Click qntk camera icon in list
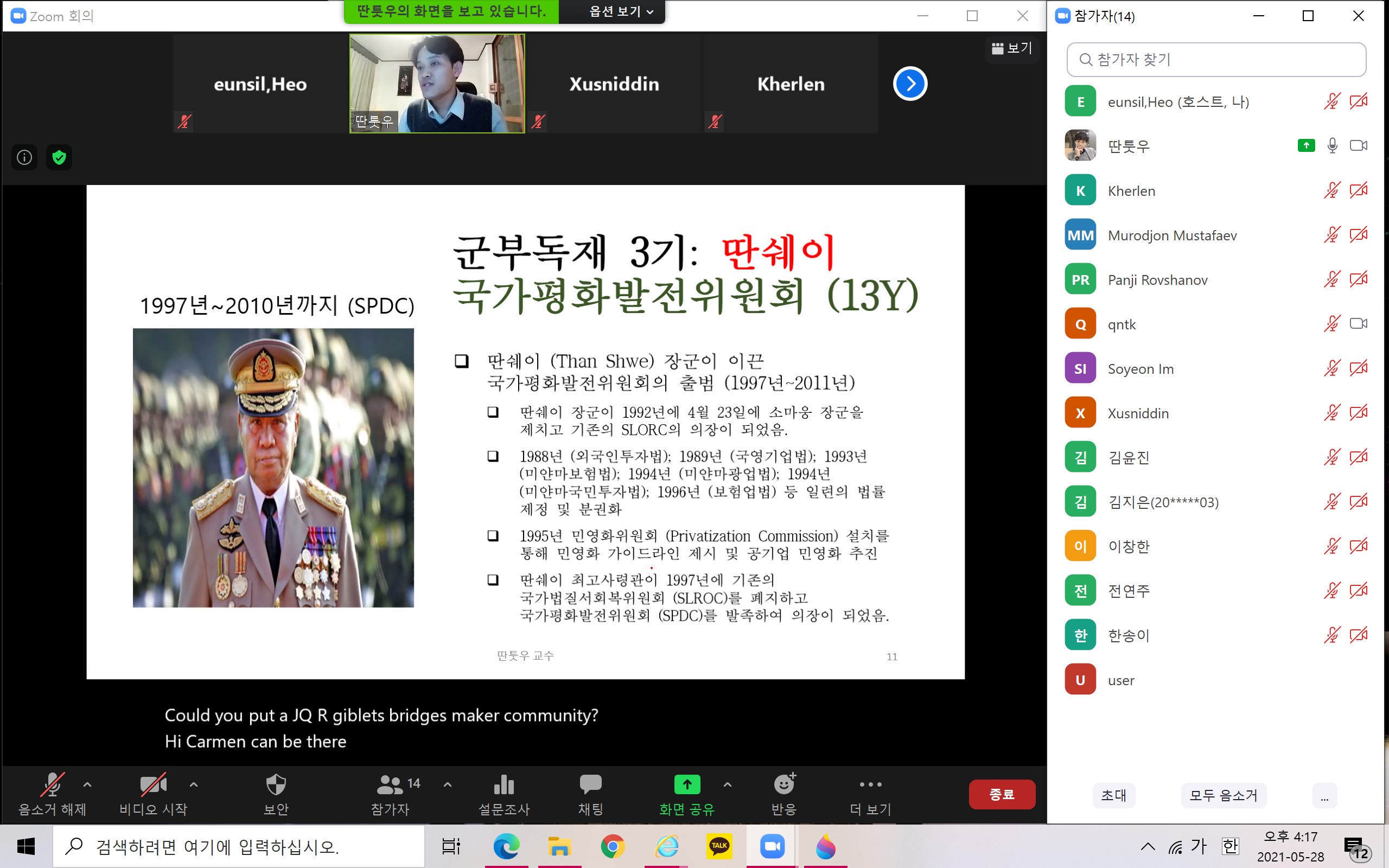The width and height of the screenshot is (1389, 868). [1358, 324]
